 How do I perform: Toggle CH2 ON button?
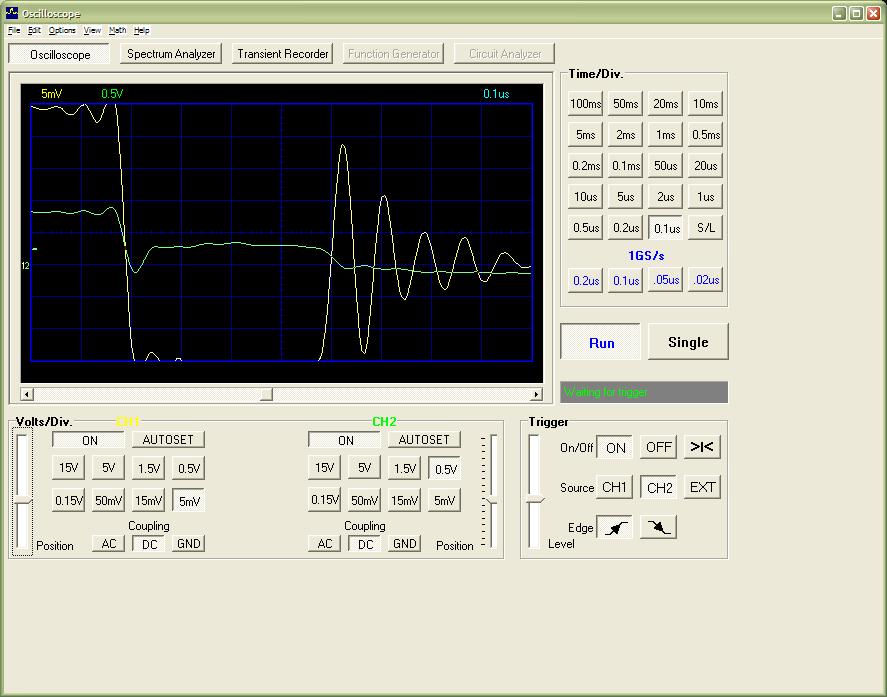[x=345, y=440]
